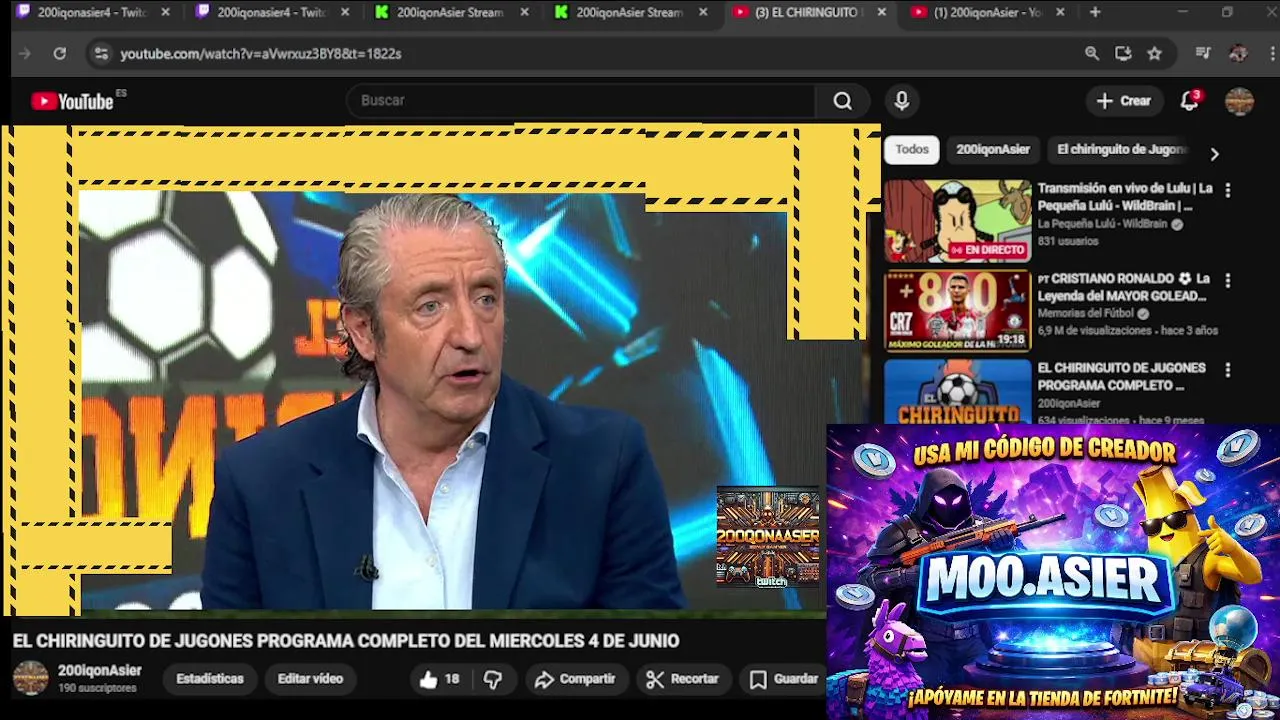This screenshot has width=1280, height=720.
Task: Click the Compartir share button
Action: pyautogui.click(x=575, y=679)
